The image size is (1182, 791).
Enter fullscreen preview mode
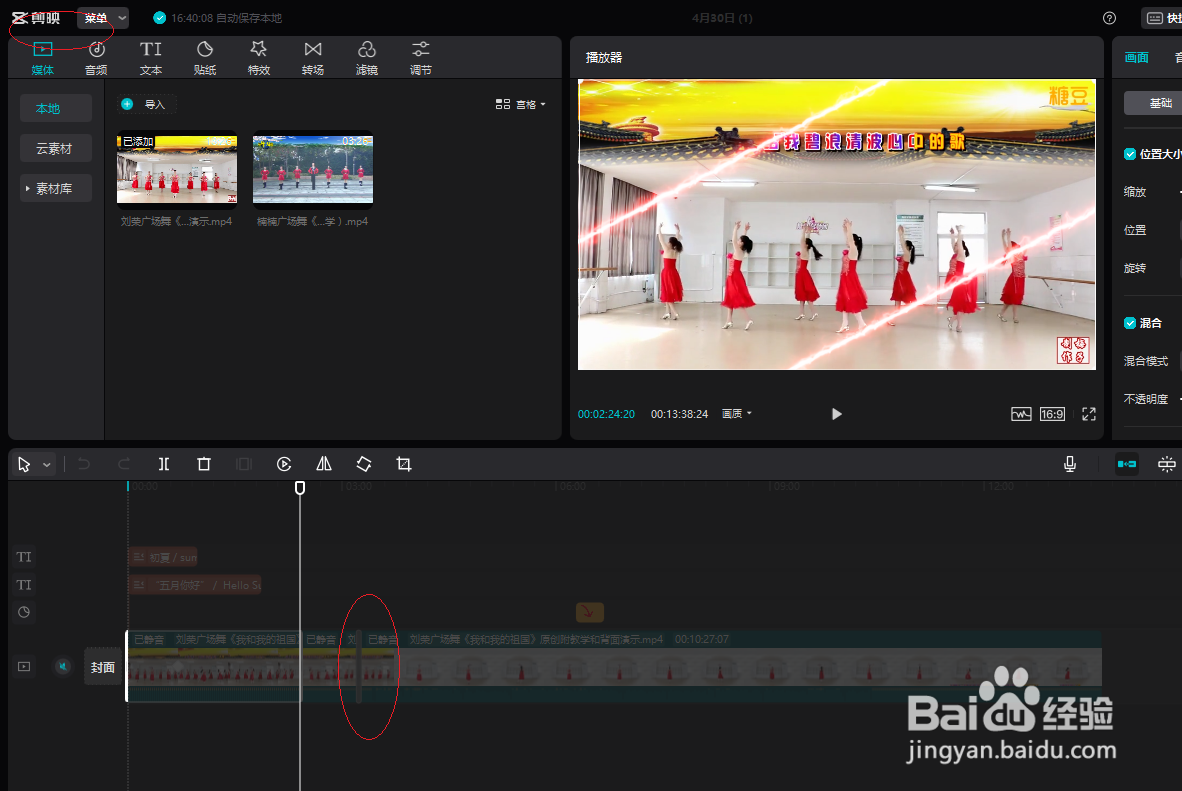[1089, 414]
